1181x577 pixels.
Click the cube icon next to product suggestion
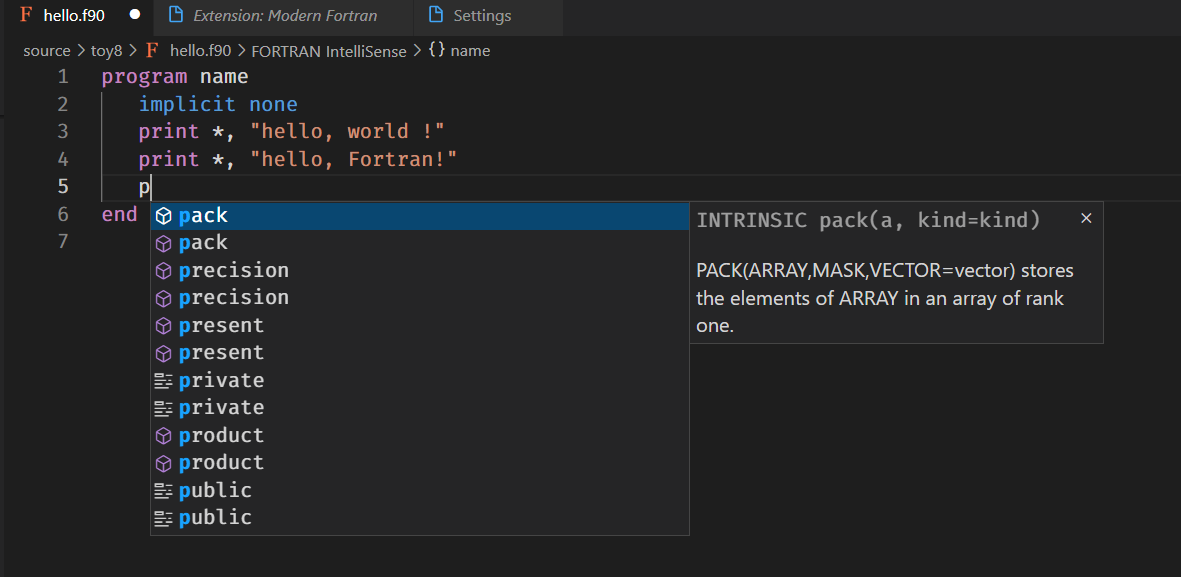pos(163,435)
